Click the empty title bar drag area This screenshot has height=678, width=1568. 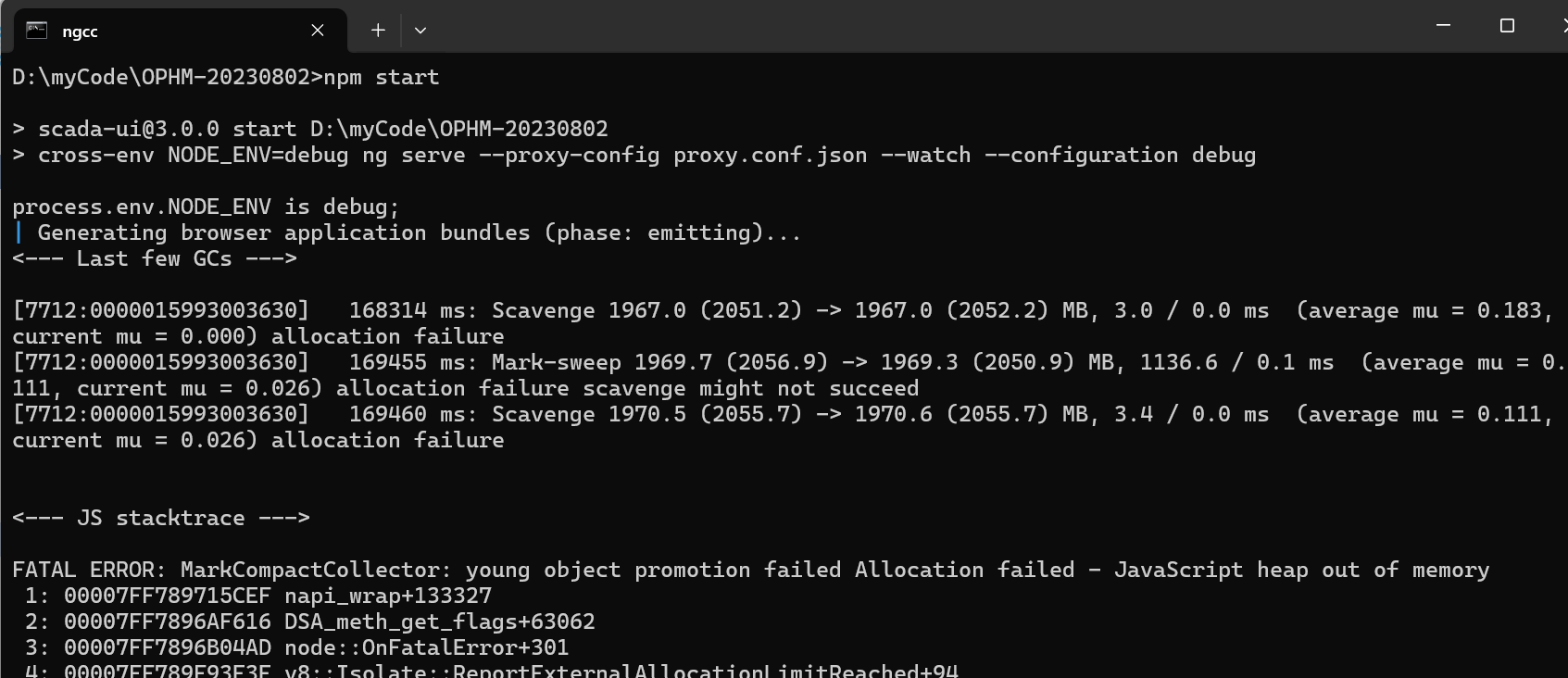tap(926, 28)
